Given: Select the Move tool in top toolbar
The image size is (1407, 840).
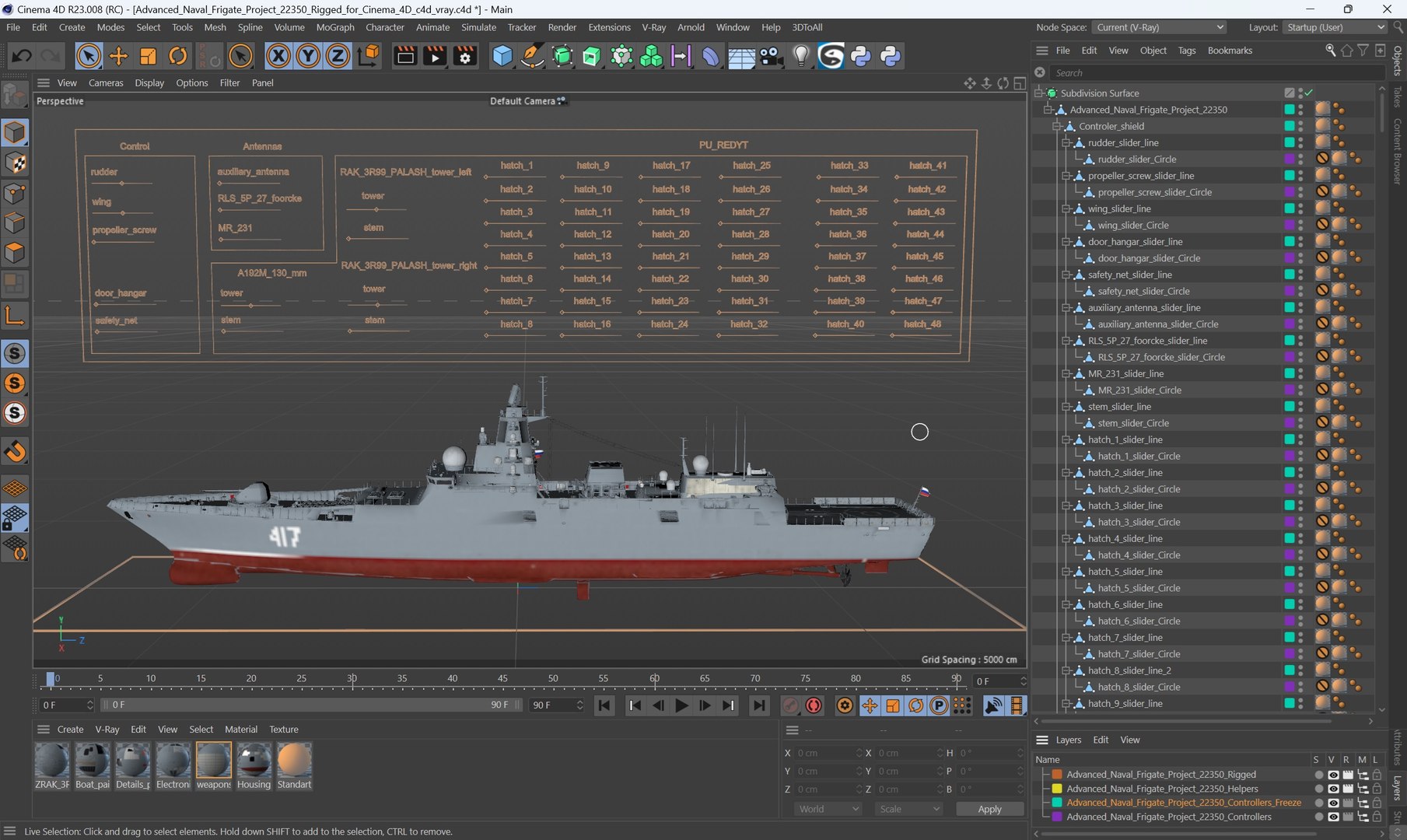Looking at the screenshot, I should pyautogui.click(x=118, y=56).
